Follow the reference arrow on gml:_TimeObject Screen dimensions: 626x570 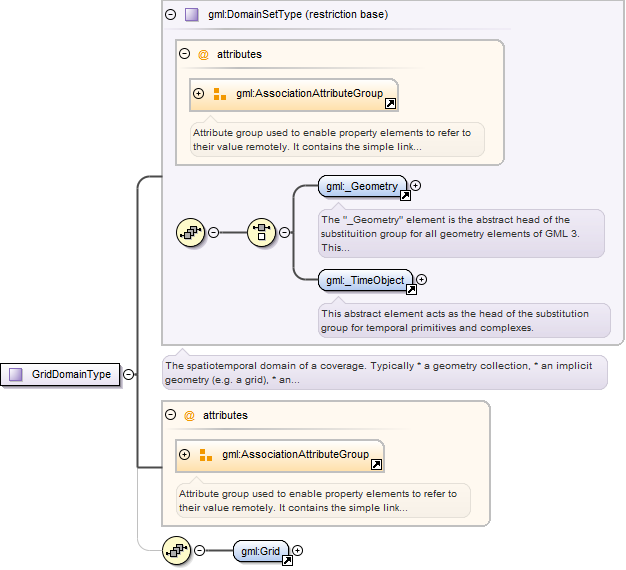click(x=411, y=289)
